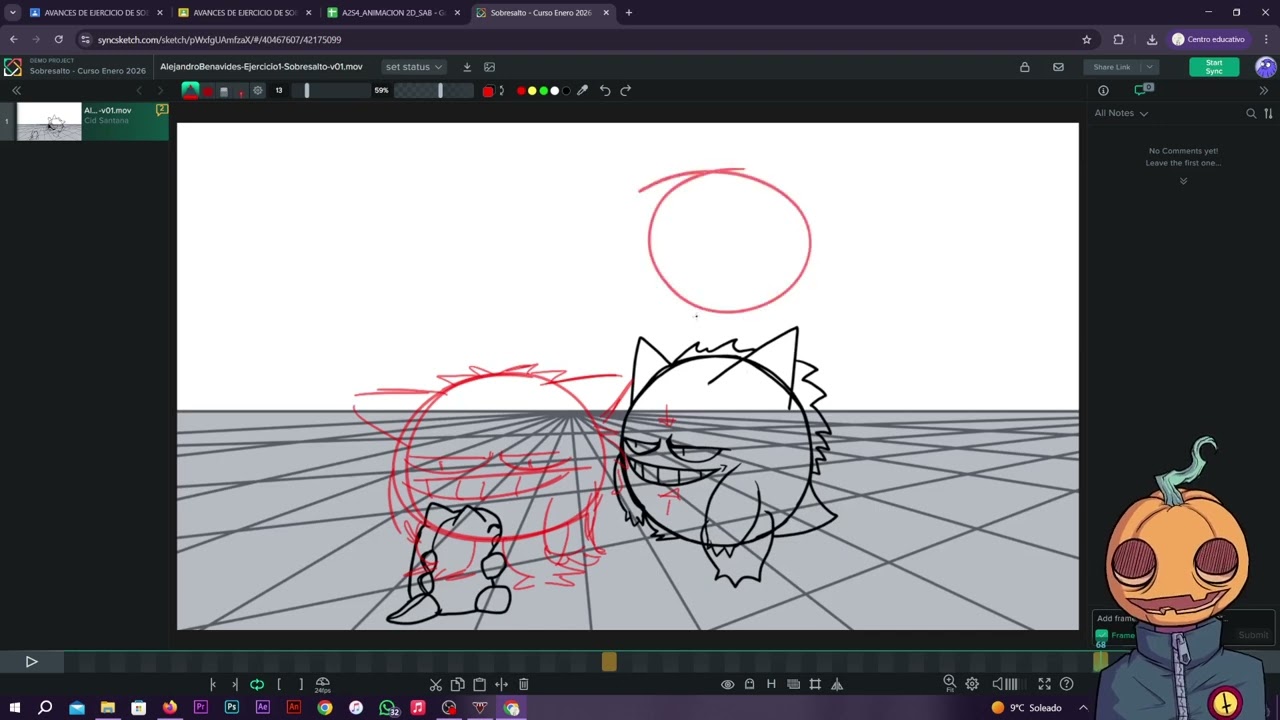The image size is (1280, 720).
Task: Play the video
Action: [31, 661]
